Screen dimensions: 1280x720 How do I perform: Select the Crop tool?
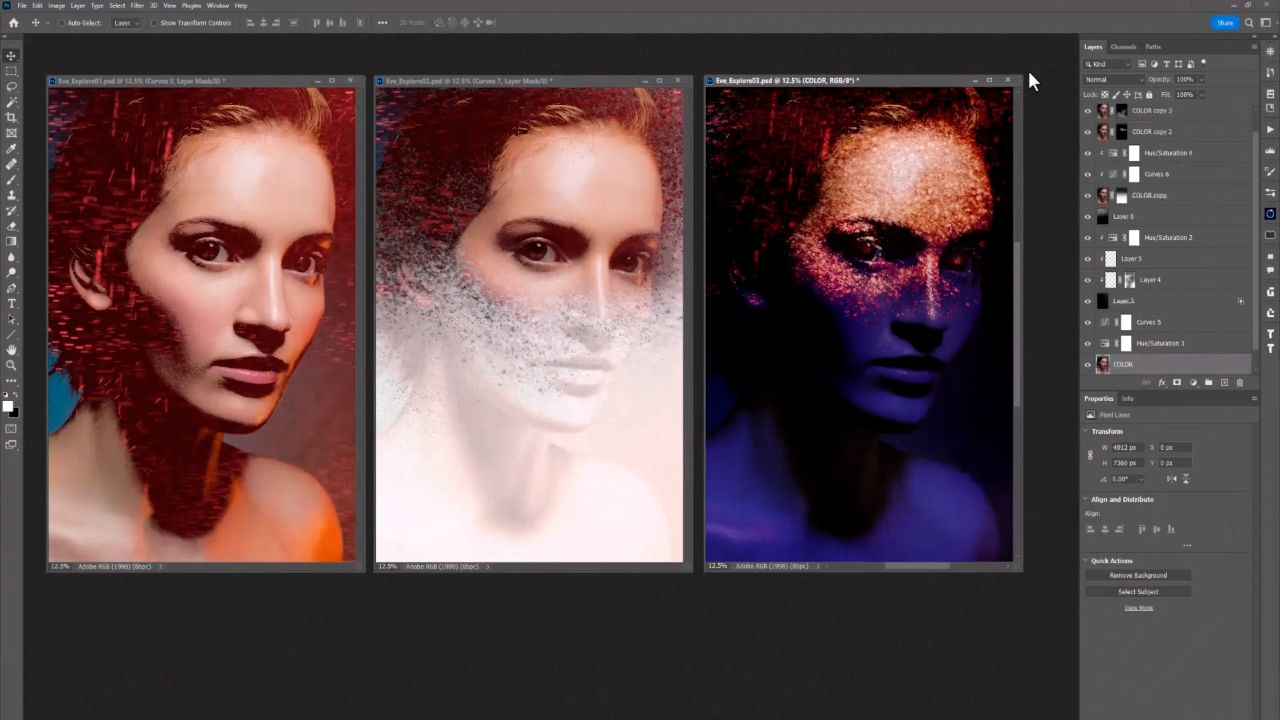[11, 117]
